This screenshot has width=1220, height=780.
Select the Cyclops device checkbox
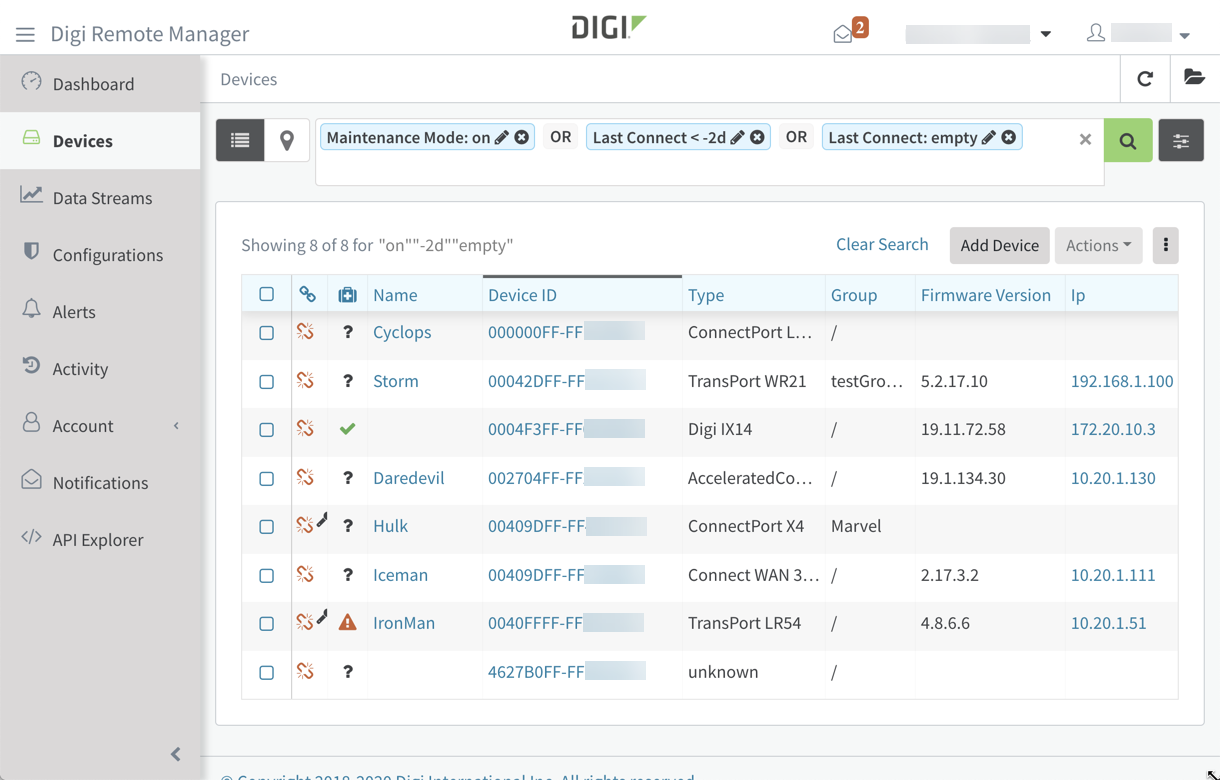point(267,332)
